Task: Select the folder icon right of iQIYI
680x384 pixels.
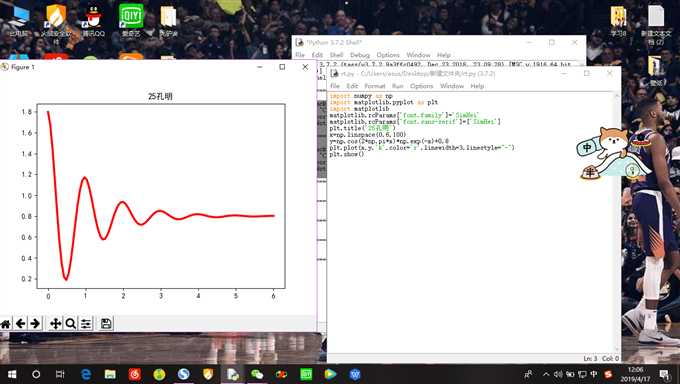Action: [168, 21]
